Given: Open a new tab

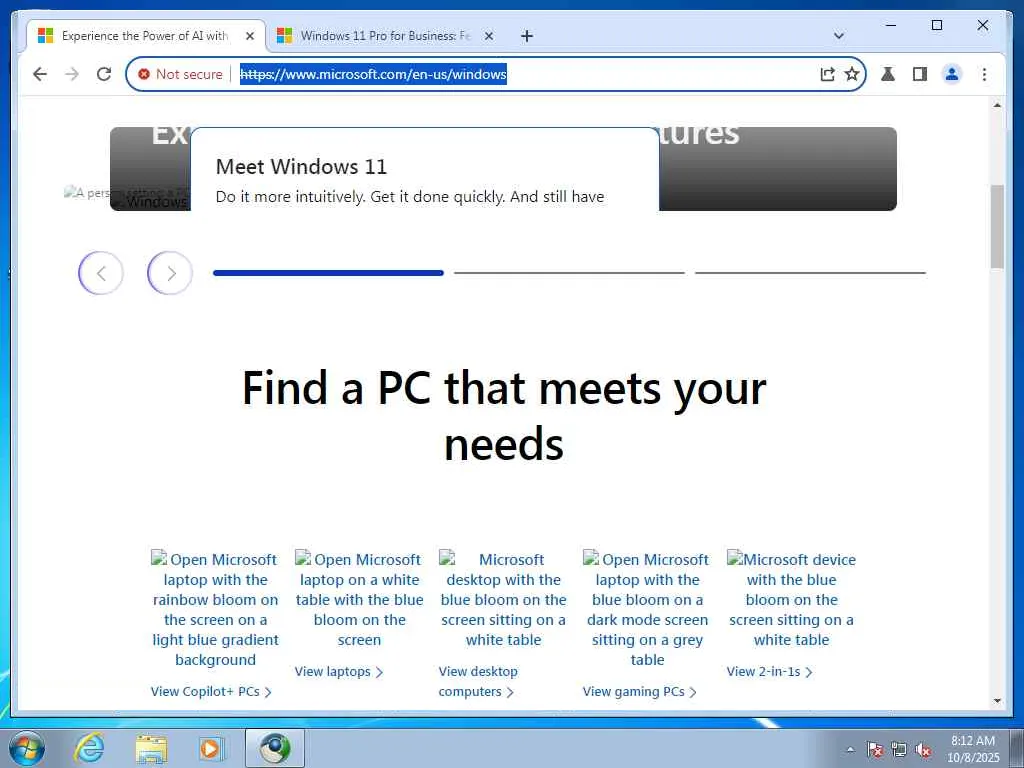Looking at the screenshot, I should coord(527,36).
